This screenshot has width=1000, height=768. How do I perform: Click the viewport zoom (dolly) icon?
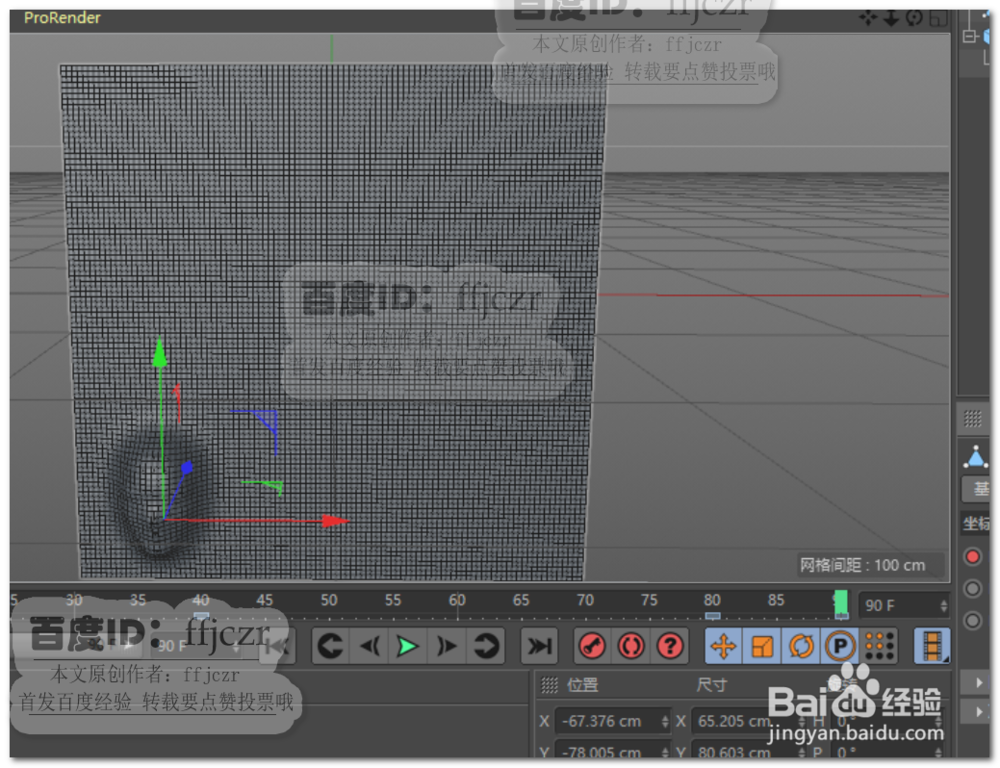pos(891,18)
